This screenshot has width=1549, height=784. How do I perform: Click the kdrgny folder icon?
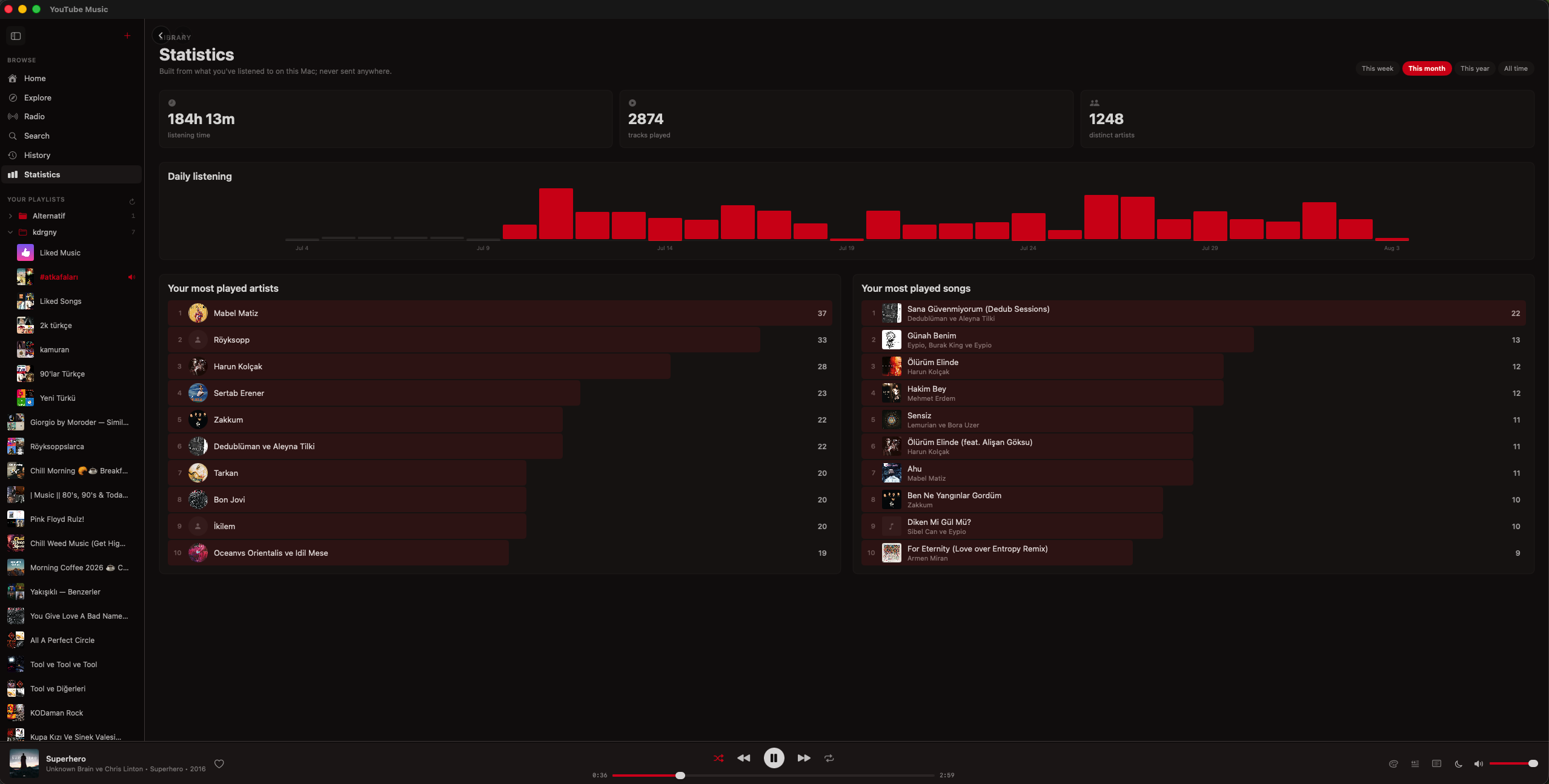pyautogui.click(x=23, y=232)
